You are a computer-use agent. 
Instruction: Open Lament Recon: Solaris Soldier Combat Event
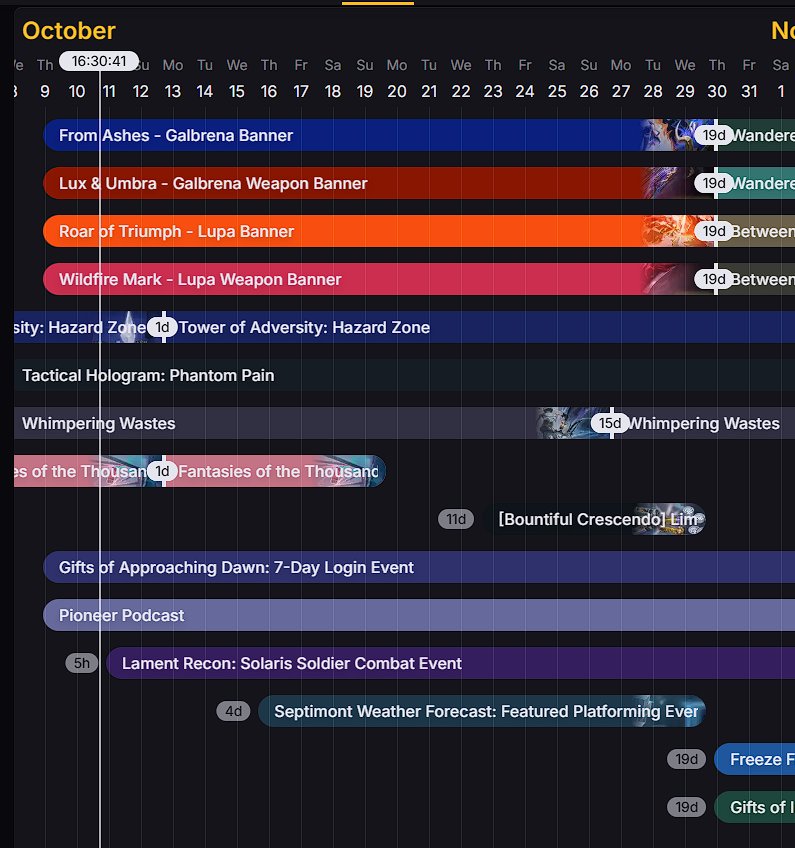coord(450,664)
